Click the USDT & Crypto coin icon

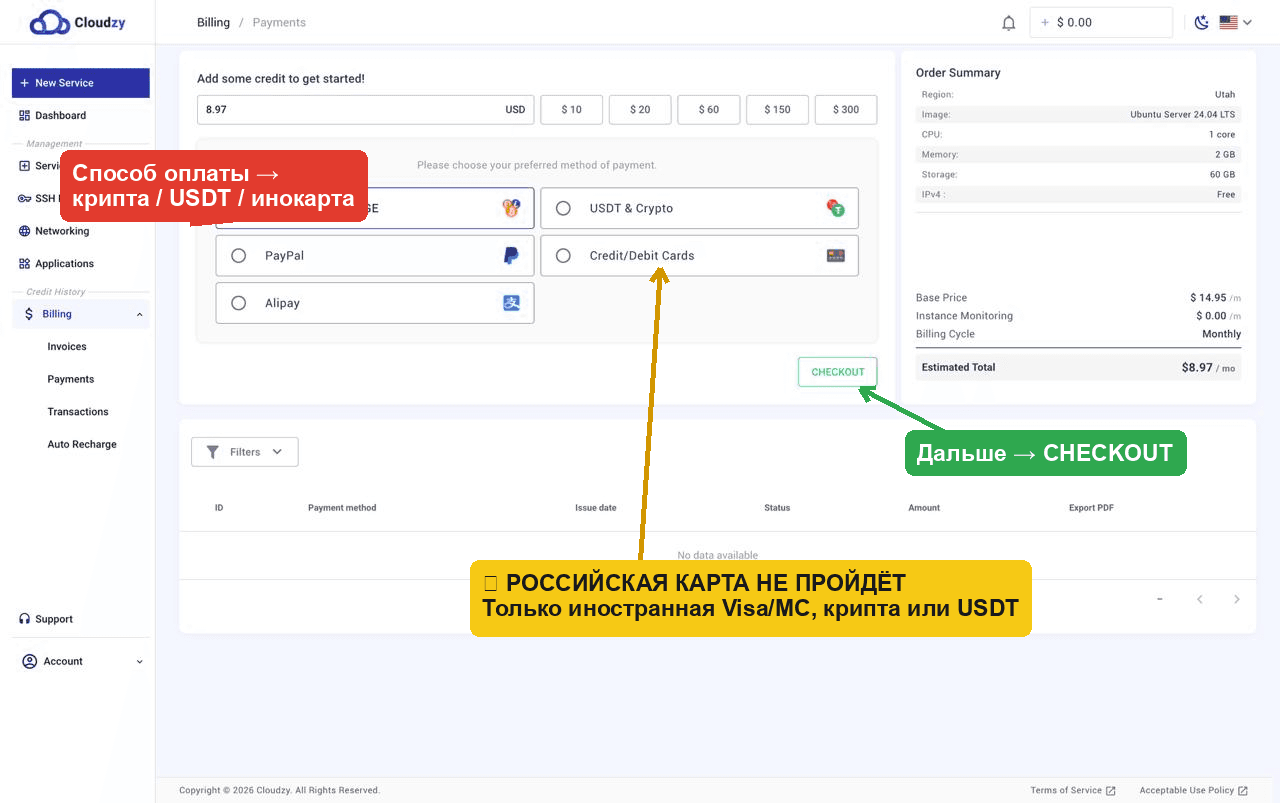click(x=836, y=208)
